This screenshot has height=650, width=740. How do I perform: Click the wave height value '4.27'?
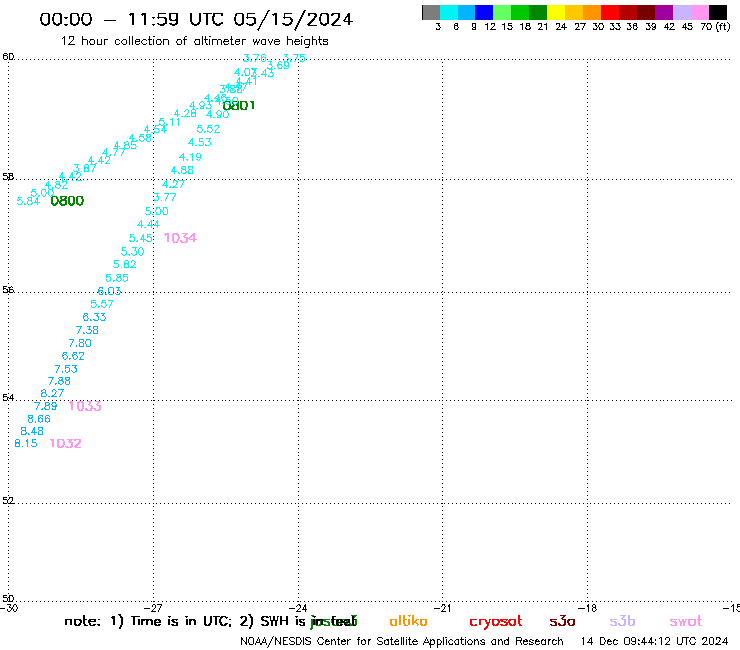point(173,184)
